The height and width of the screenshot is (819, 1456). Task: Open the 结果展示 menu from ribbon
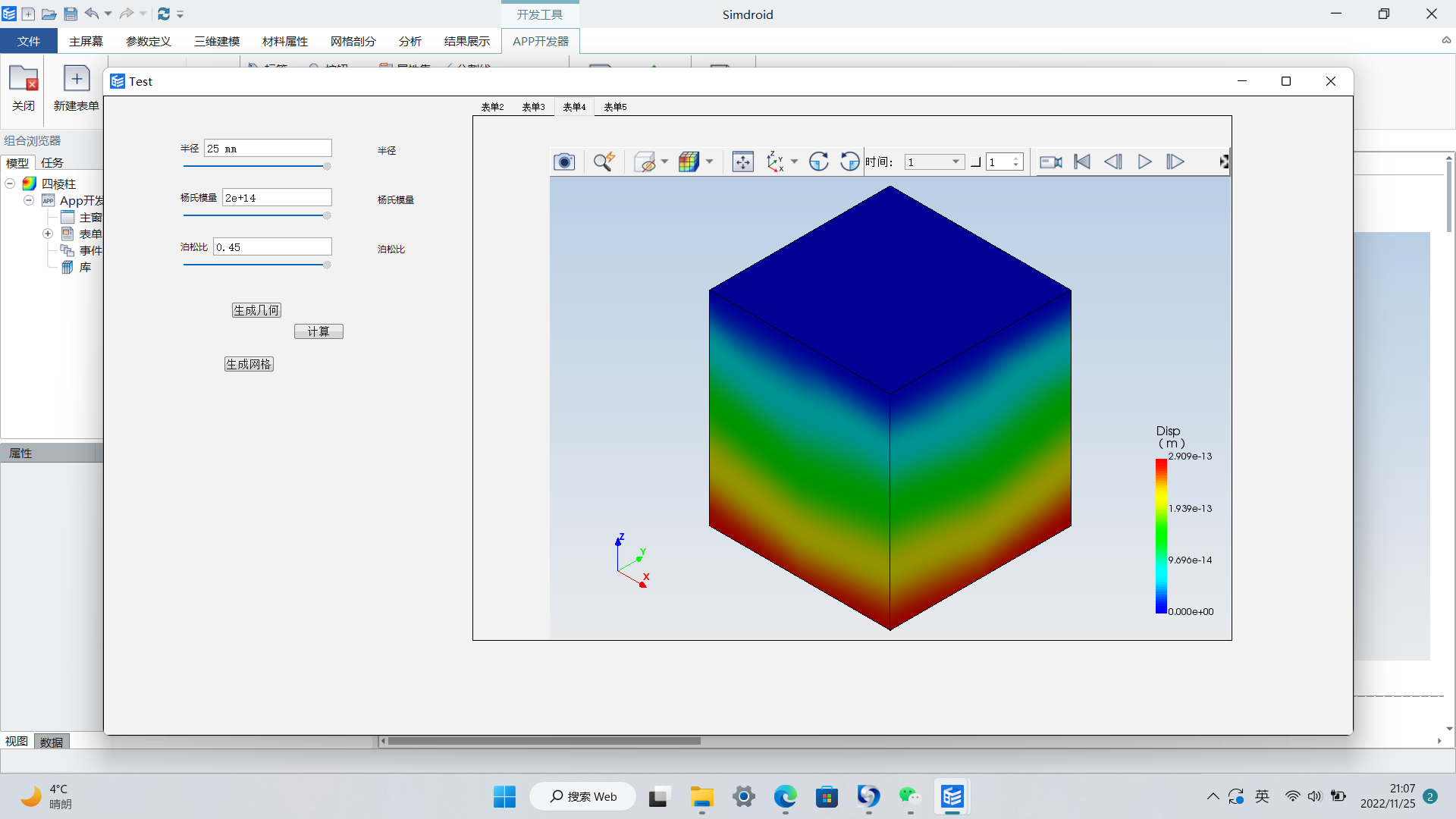click(465, 41)
